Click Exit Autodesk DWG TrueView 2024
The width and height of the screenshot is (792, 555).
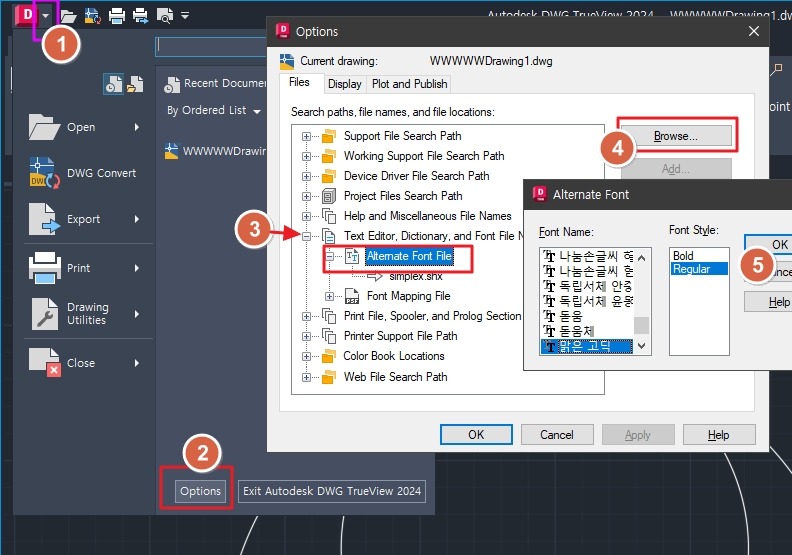332,491
